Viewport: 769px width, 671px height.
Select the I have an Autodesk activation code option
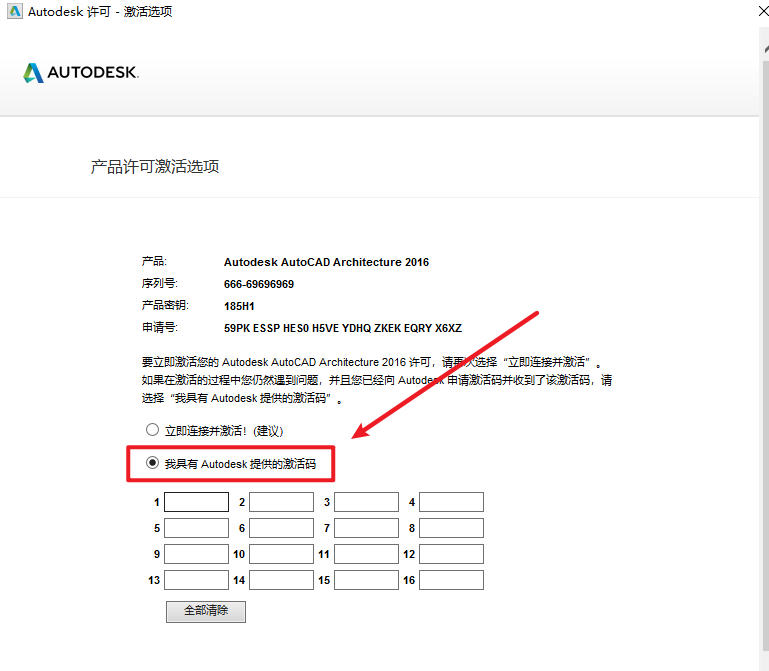point(153,463)
